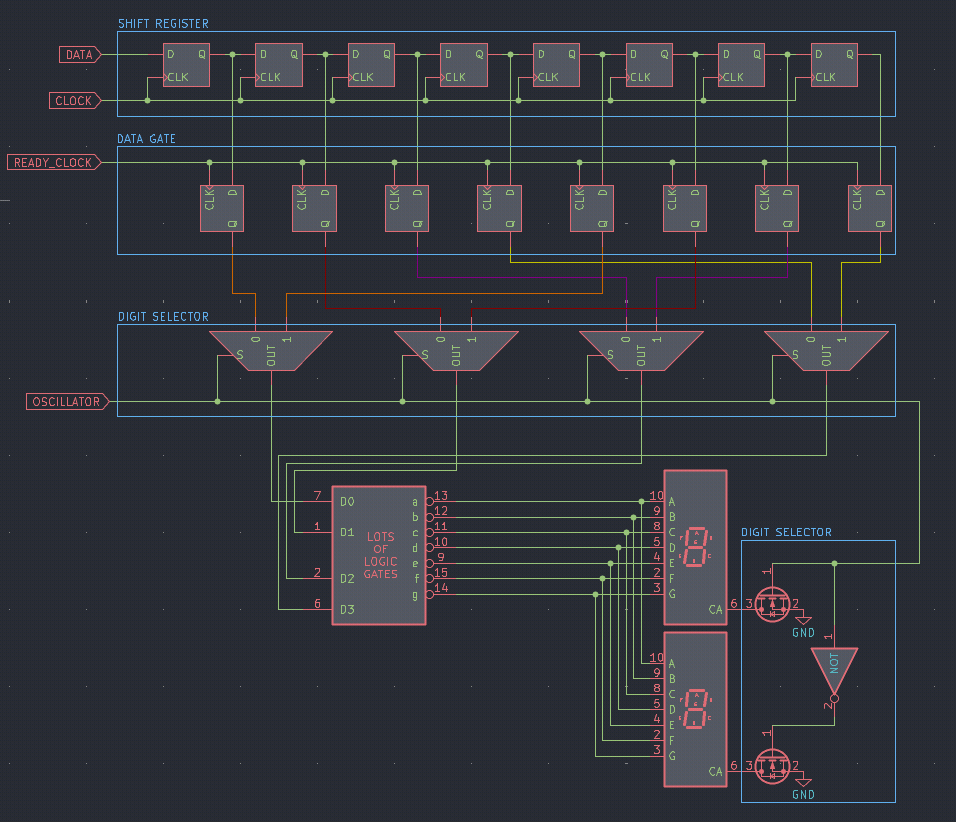Select the last DATA GATE latch
The width and height of the screenshot is (956, 822).
869,209
